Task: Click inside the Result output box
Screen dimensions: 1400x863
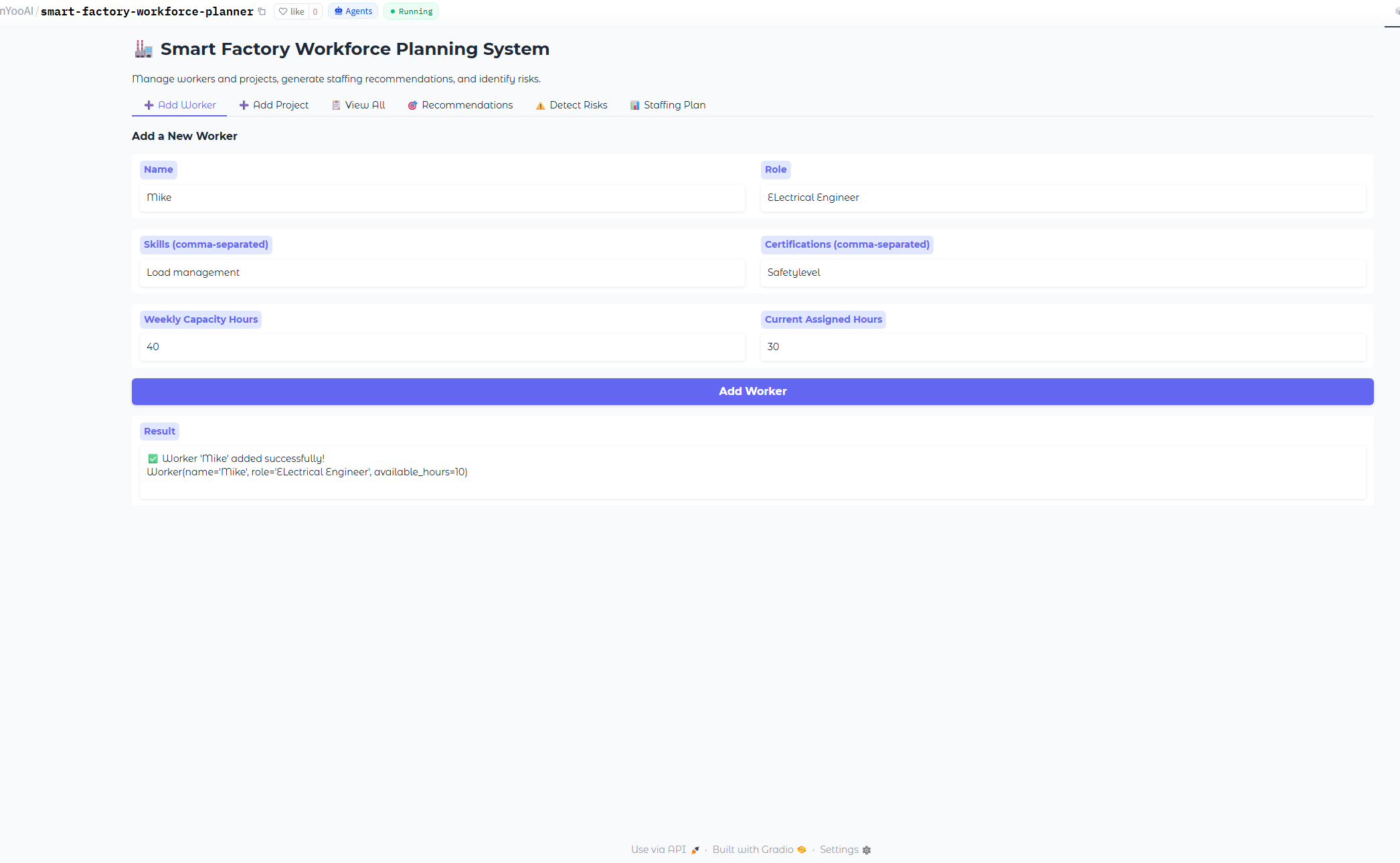Action: [x=752, y=472]
